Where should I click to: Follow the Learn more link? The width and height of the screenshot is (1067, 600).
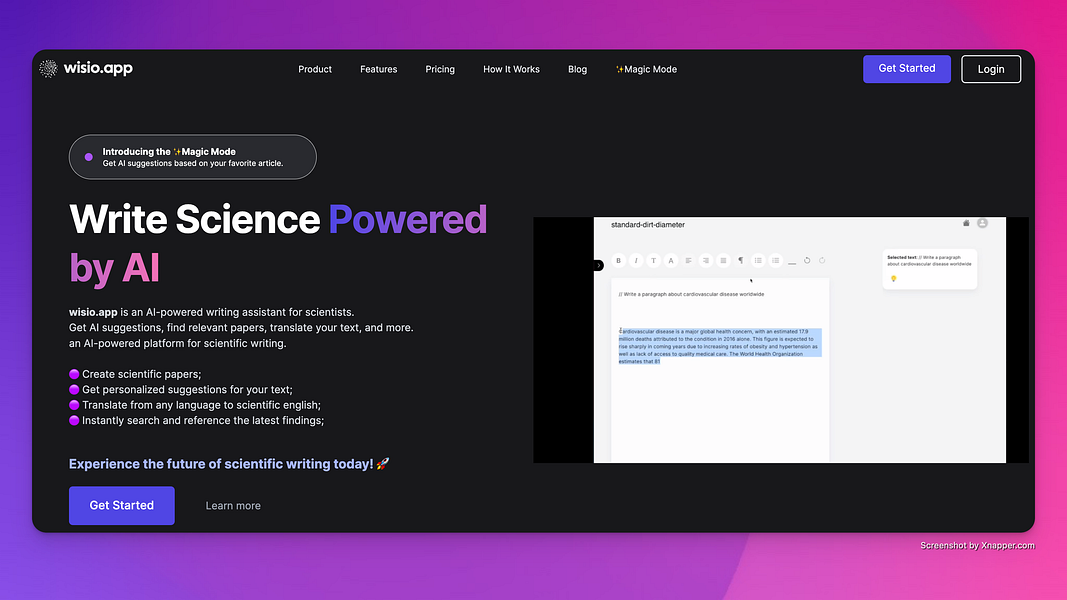pos(233,505)
